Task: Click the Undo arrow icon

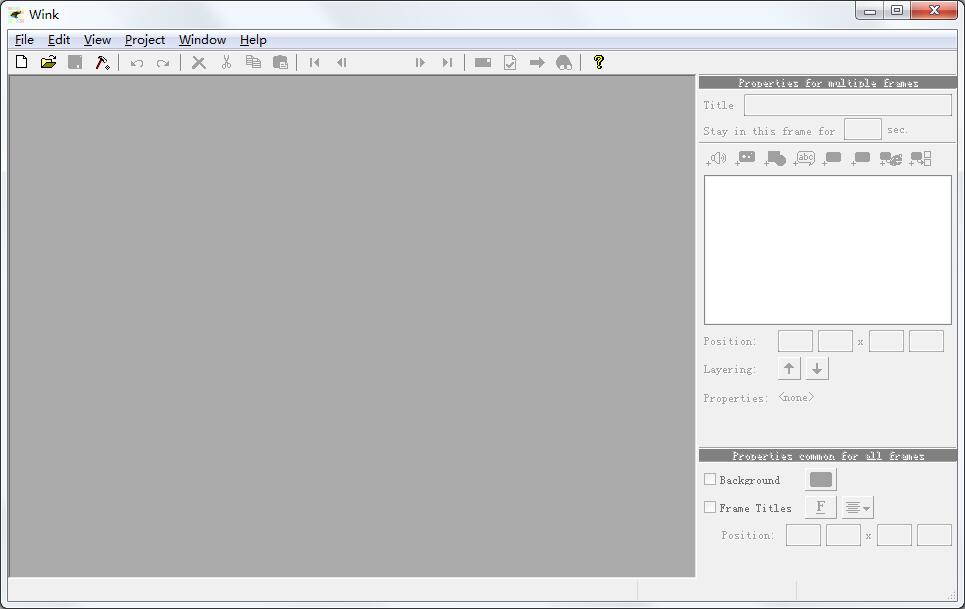Action: [x=137, y=63]
